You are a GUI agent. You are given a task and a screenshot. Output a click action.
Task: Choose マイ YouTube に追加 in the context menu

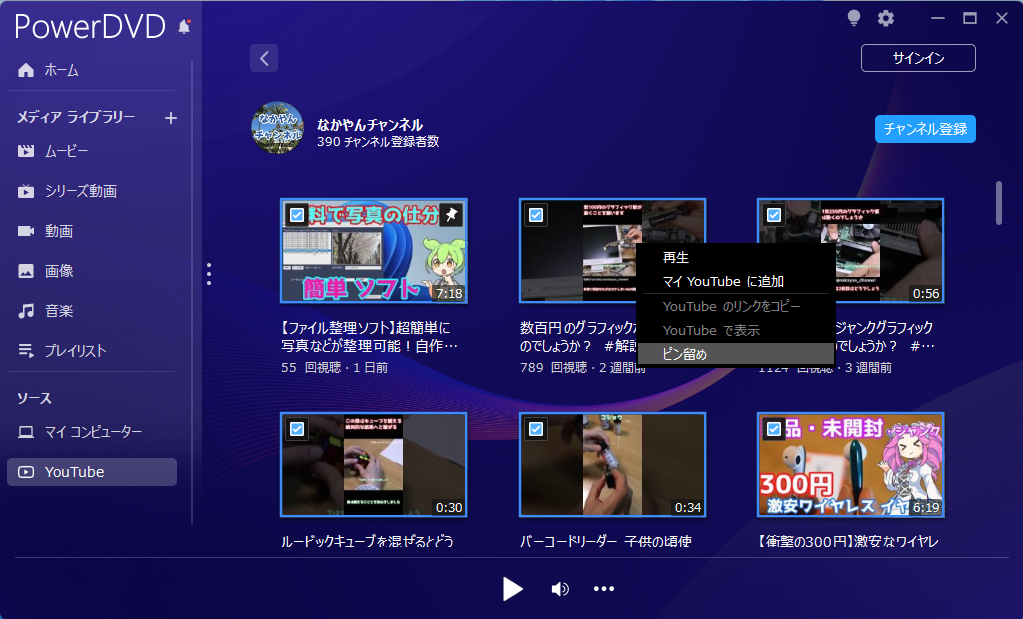[x=735, y=281]
